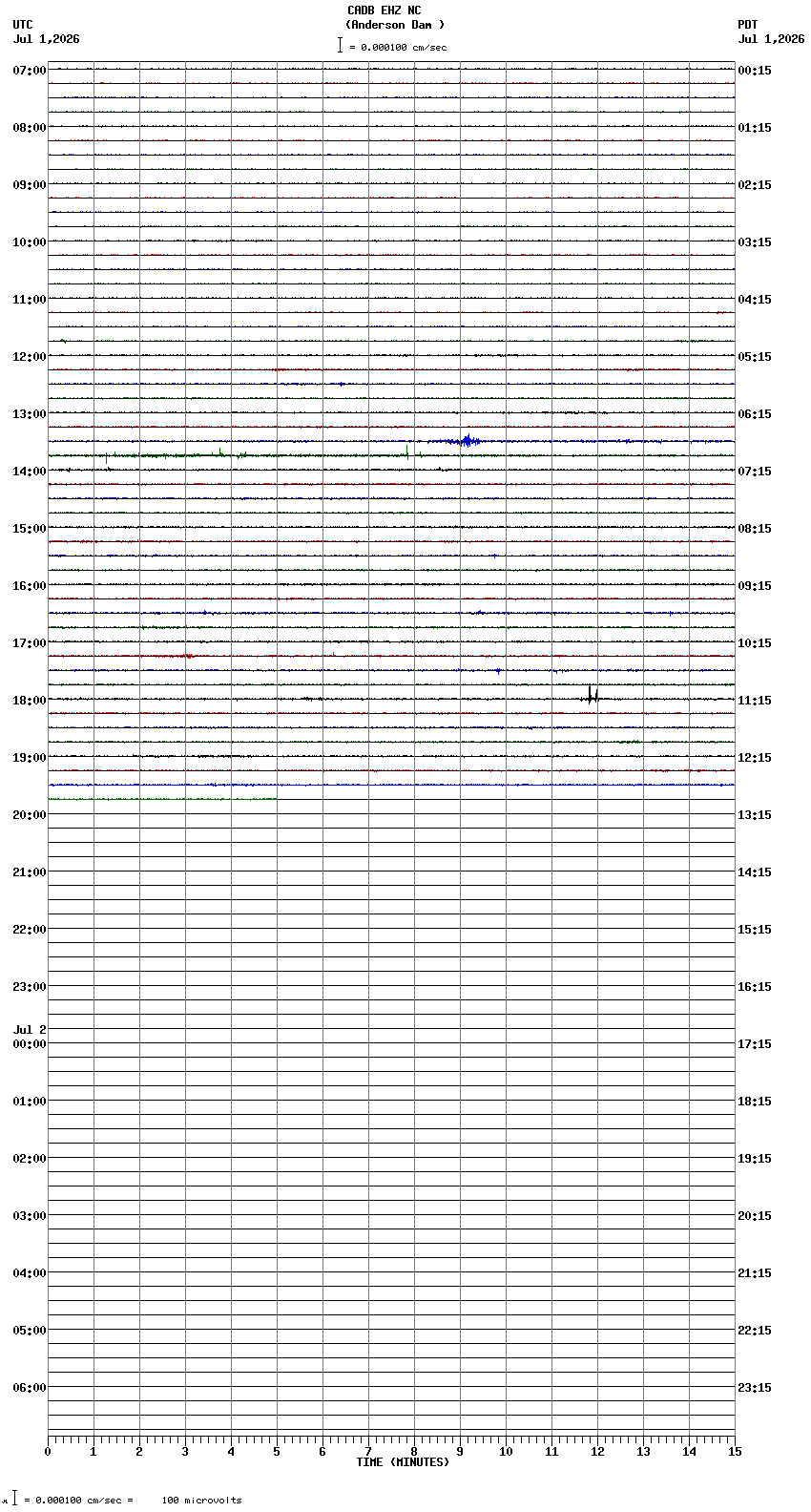
Task: Click the solid blue trace below 19:00
Action: (391, 785)
